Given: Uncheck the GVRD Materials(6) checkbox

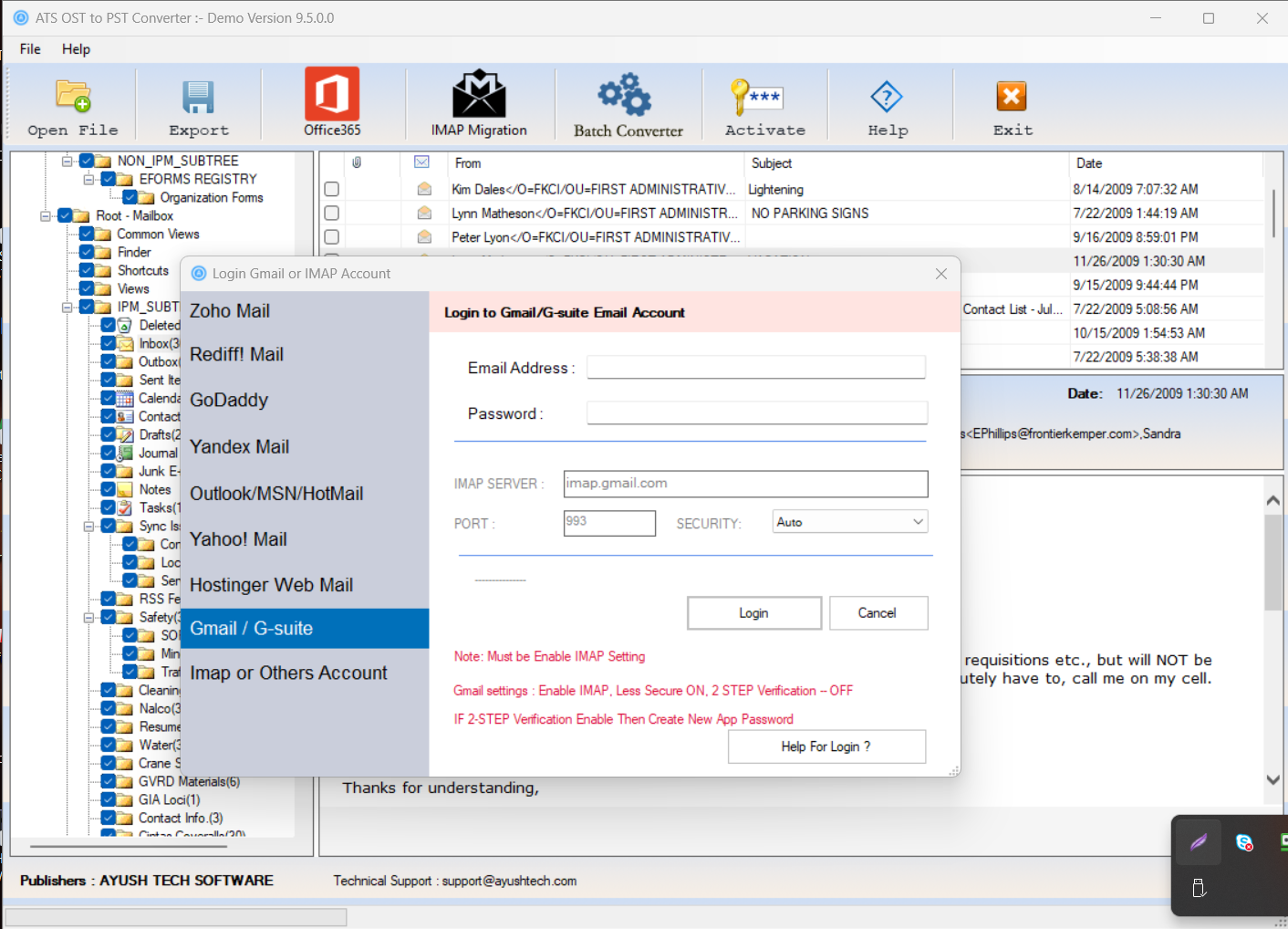Looking at the screenshot, I should [x=109, y=781].
